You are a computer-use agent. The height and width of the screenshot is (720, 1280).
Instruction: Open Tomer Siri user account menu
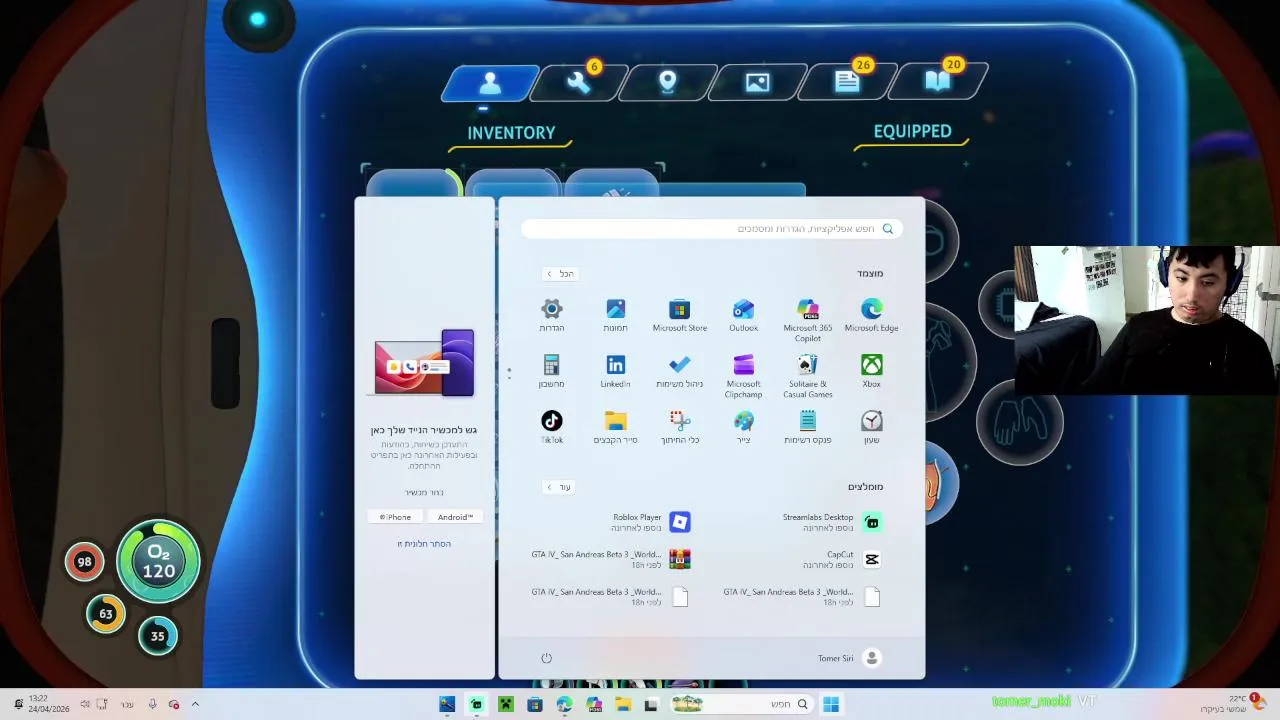click(848, 658)
